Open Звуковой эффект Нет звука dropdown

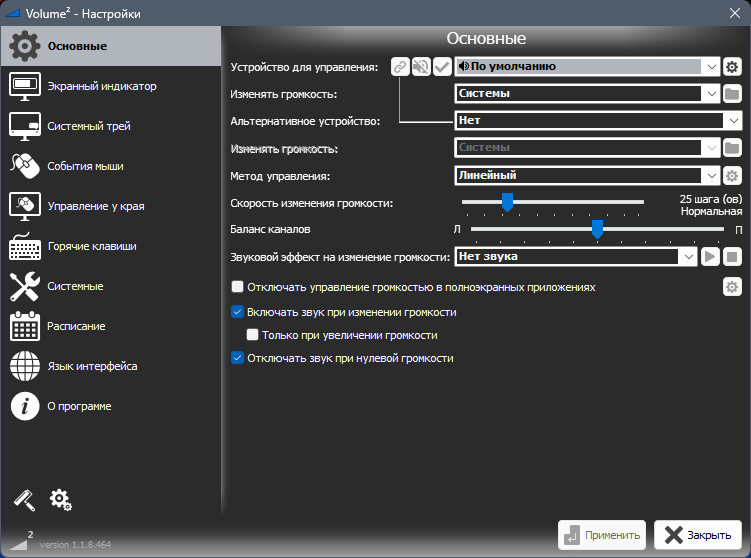click(575, 257)
